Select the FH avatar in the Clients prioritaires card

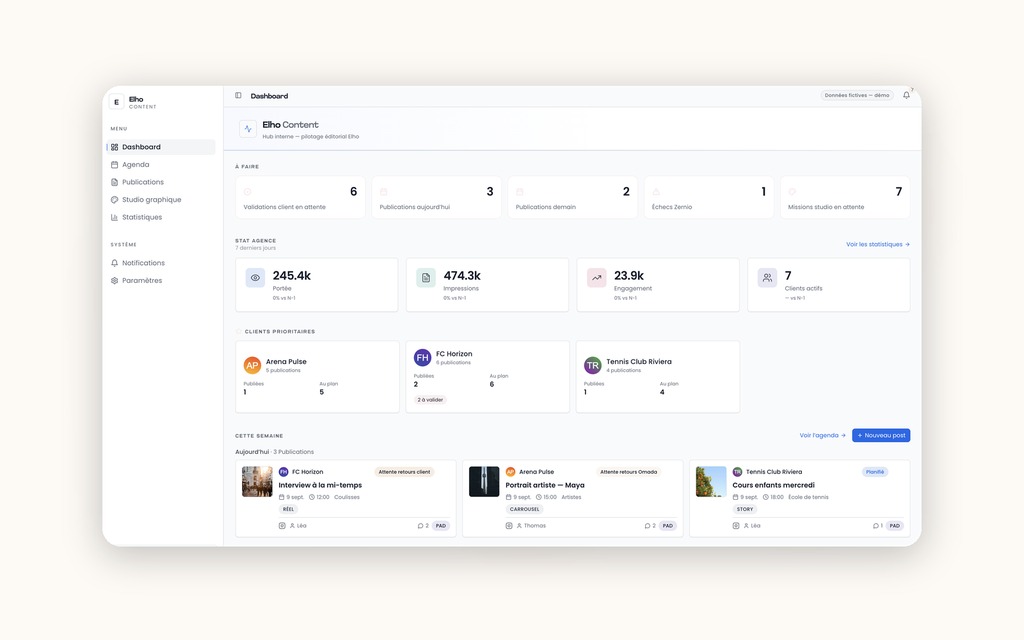pos(423,357)
